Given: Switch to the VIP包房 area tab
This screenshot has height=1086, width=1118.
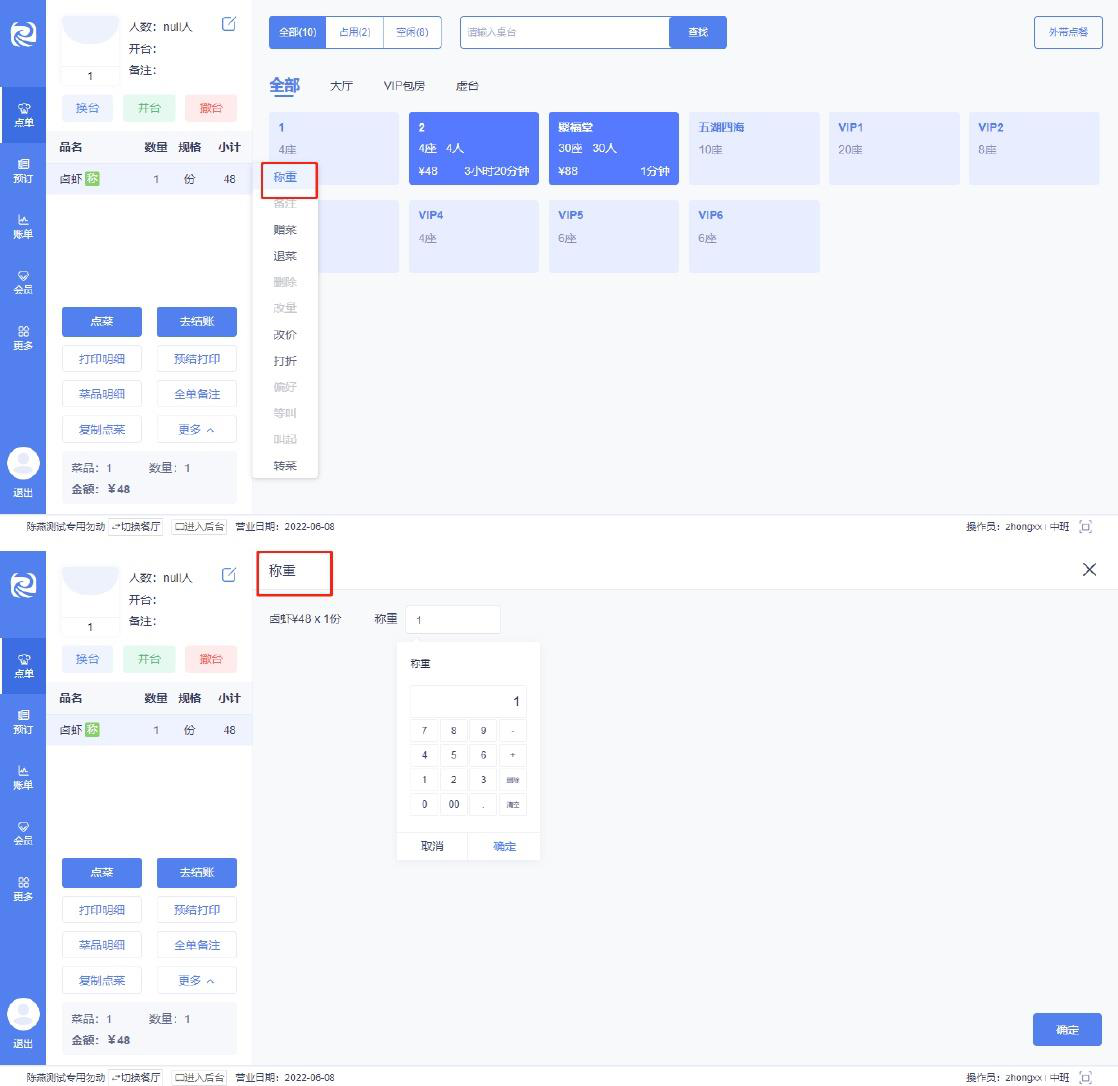Looking at the screenshot, I should [404, 86].
